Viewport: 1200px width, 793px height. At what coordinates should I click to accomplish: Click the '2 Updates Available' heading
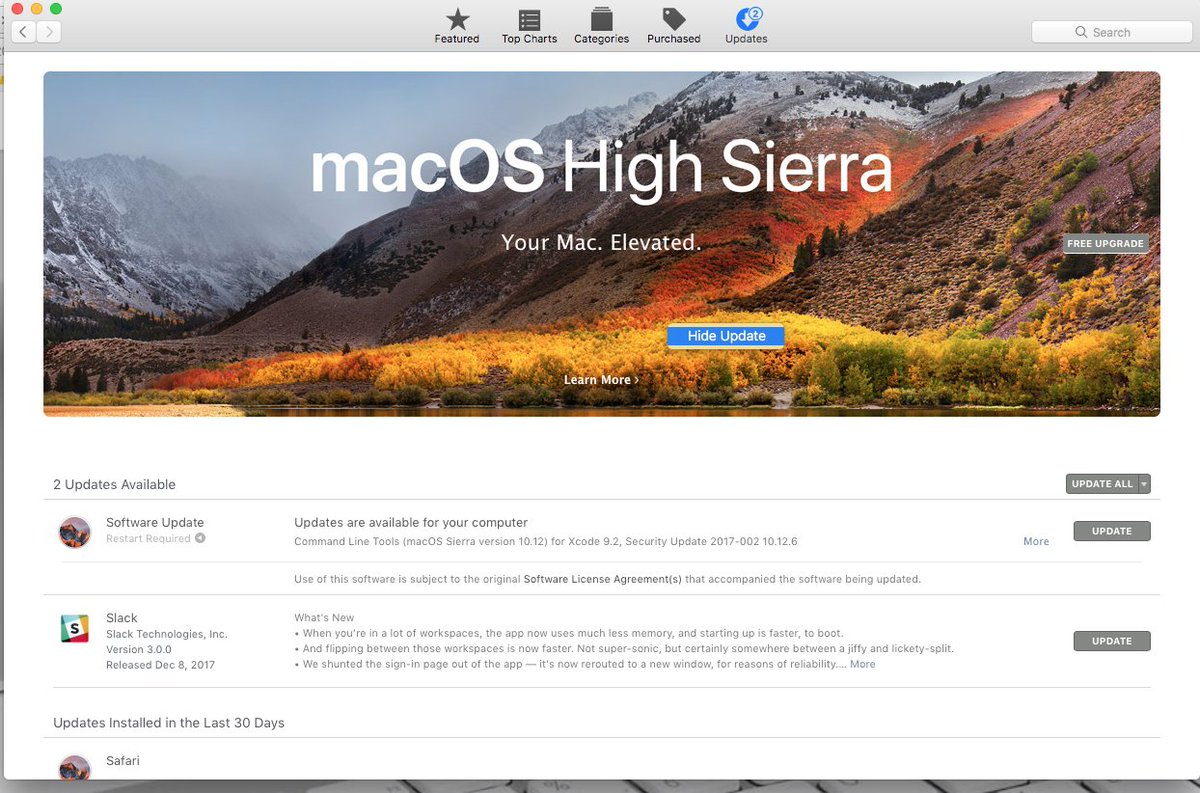coord(114,484)
